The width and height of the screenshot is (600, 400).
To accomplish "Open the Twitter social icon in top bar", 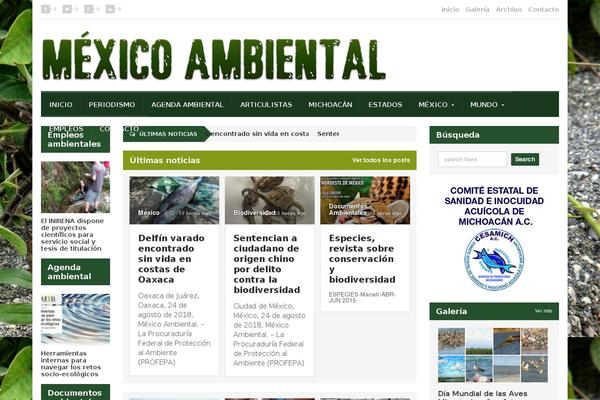I will [67, 9].
